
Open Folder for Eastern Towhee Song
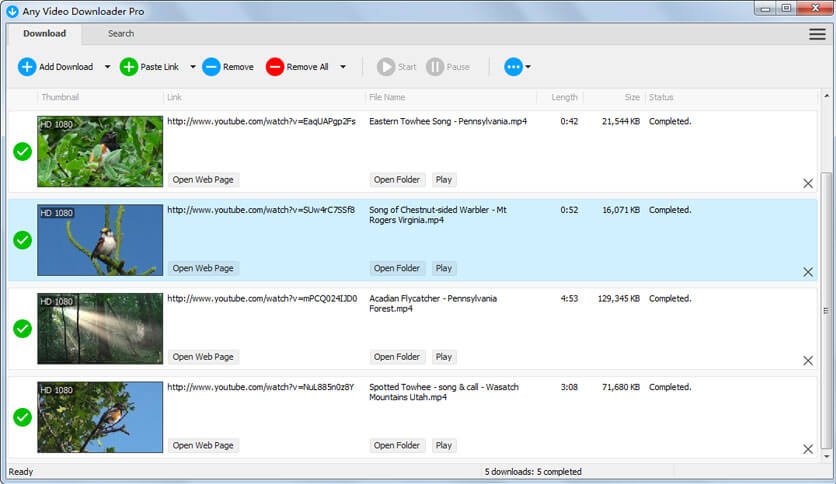pos(397,180)
